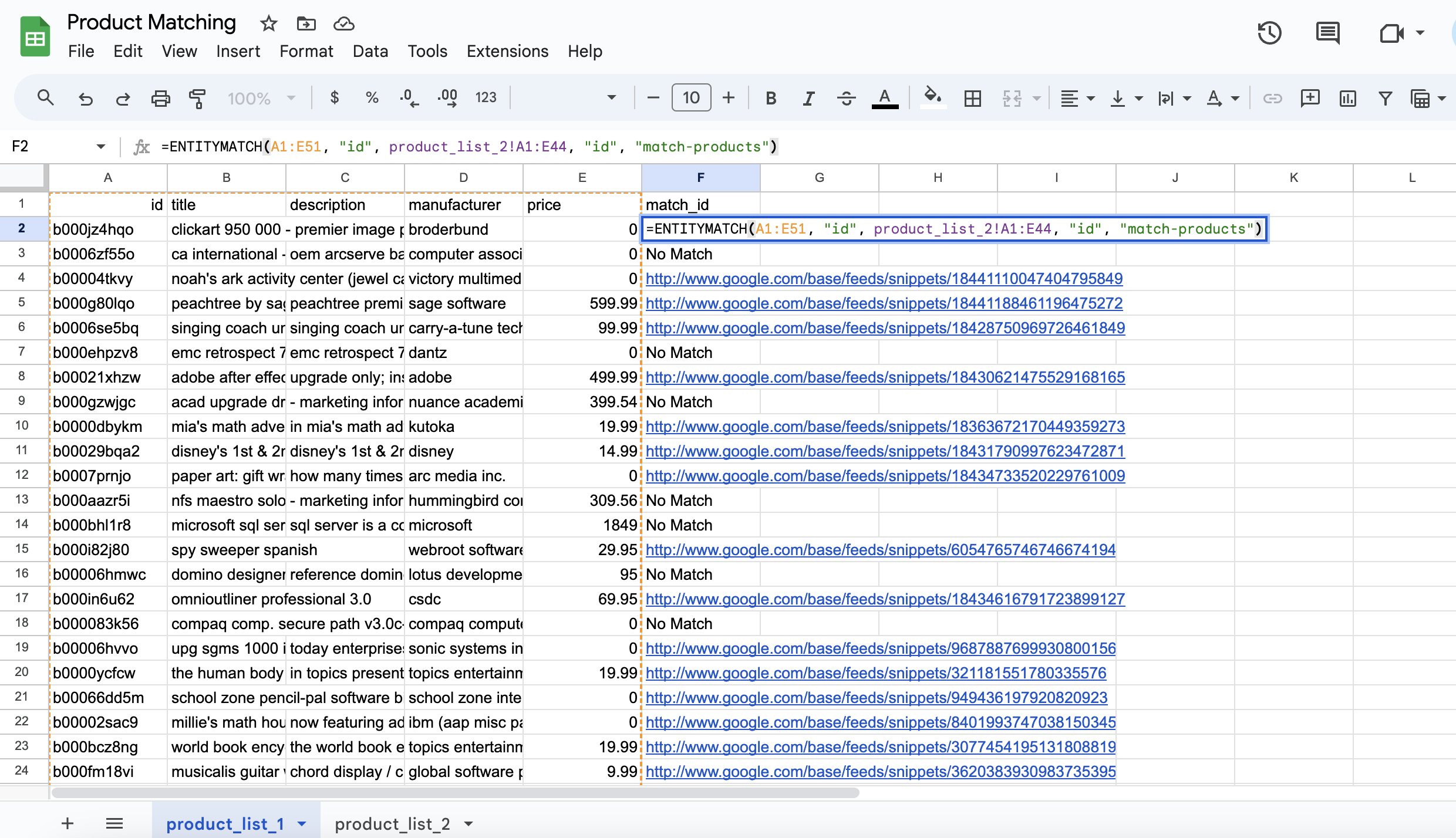Screen dimensions: 1456x838
Task: Open version history clock icon
Action: tap(1269, 33)
